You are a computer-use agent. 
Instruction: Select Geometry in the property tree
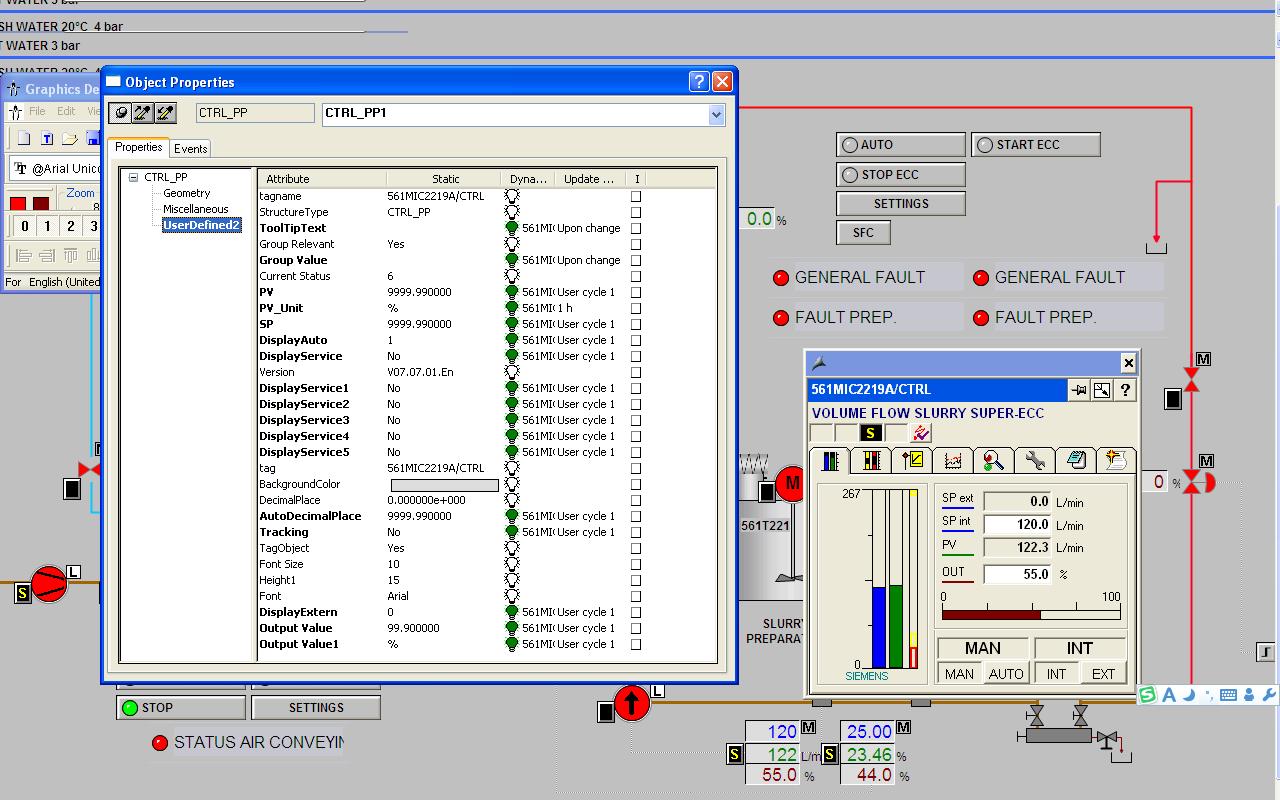pos(187,193)
